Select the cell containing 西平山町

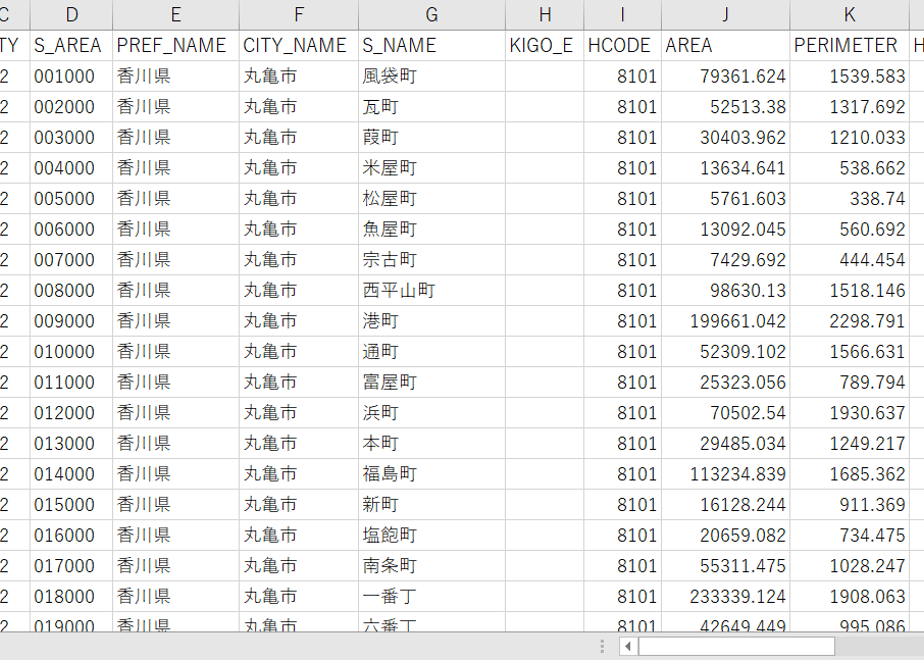[431, 291]
